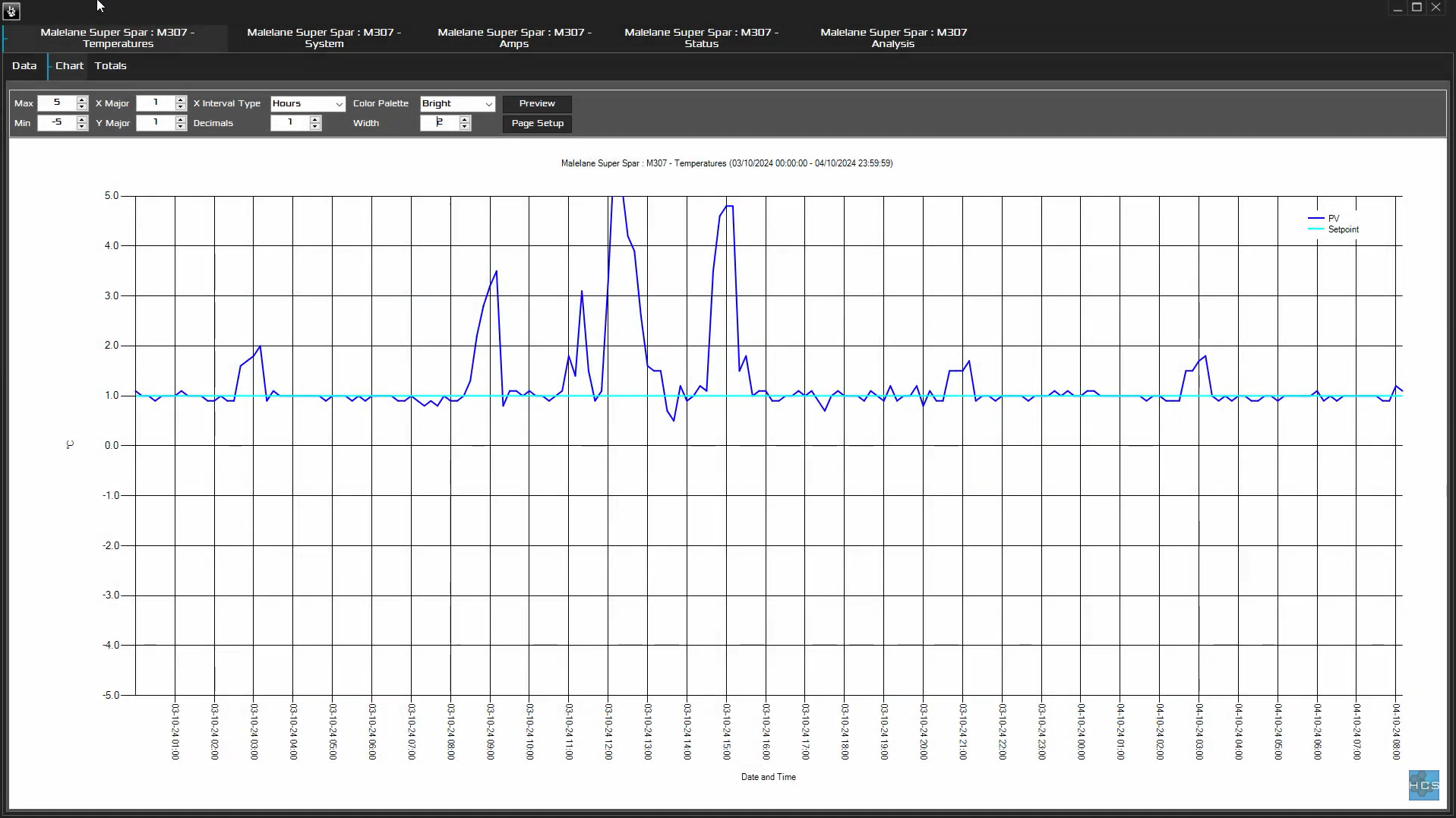Maximize the application window
1456x818 pixels.
tap(1417, 8)
